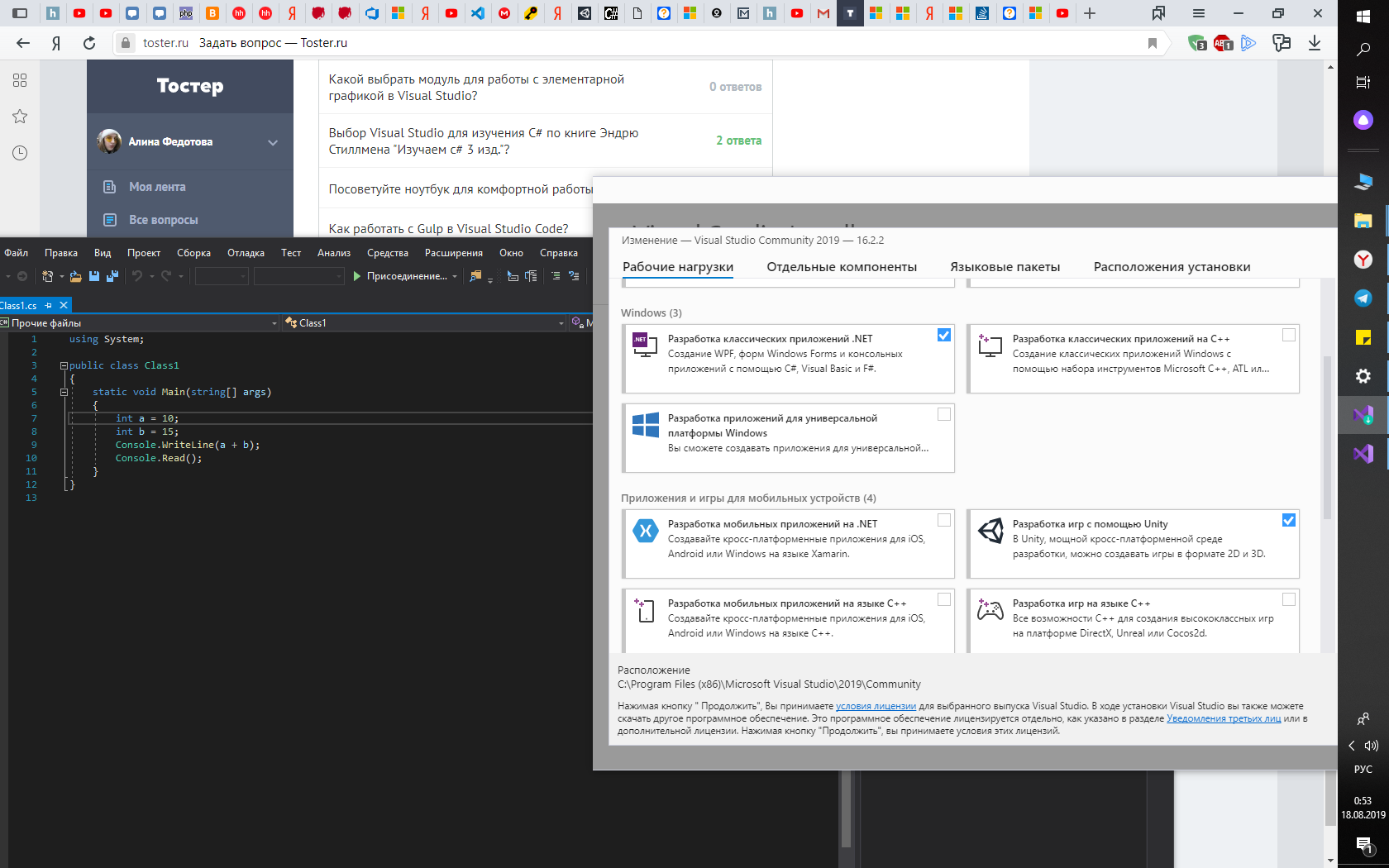Click the comment-out selected lines icon
The width and height of the screenshot is (1389, 868).
tap(556, 276)
